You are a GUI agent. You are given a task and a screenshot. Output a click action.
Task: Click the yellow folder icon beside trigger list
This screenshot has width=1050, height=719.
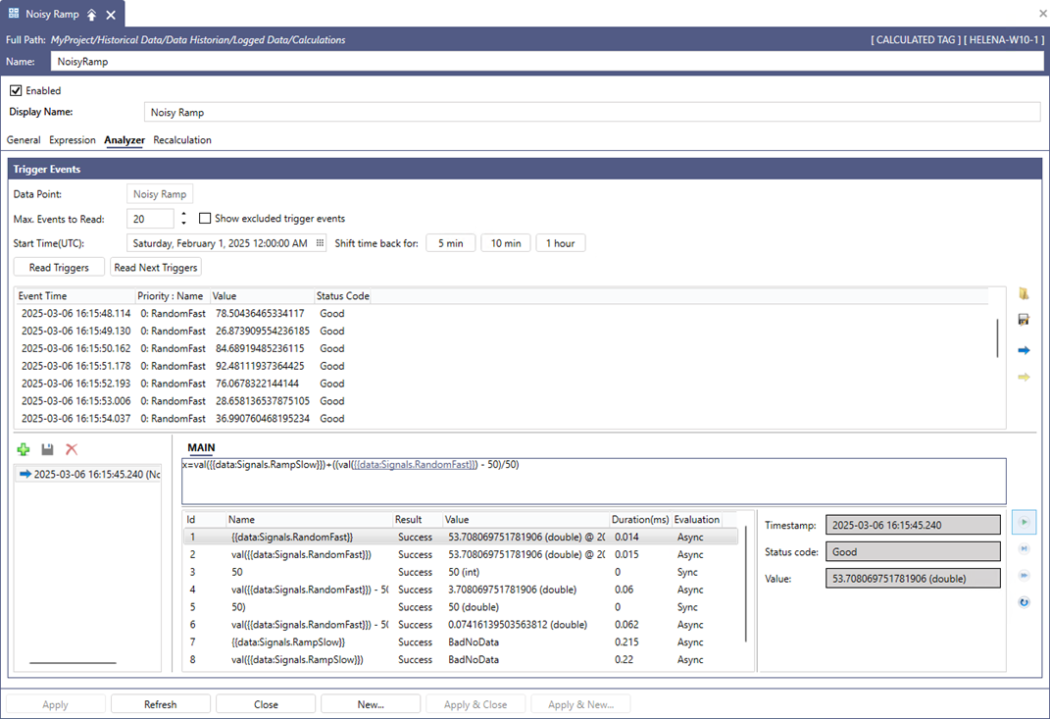pyautogui.click(x=1023, y=294)
